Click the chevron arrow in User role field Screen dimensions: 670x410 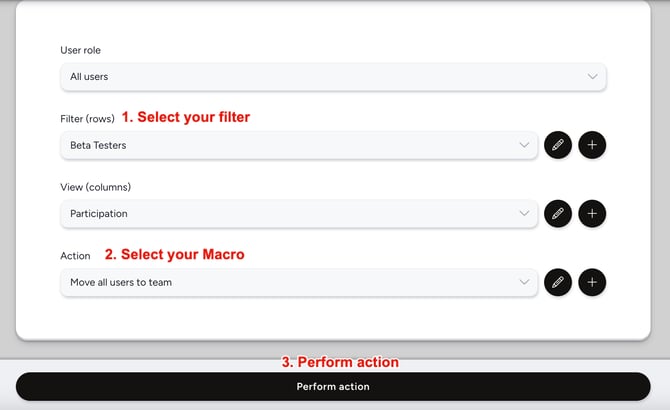(592, 77)
